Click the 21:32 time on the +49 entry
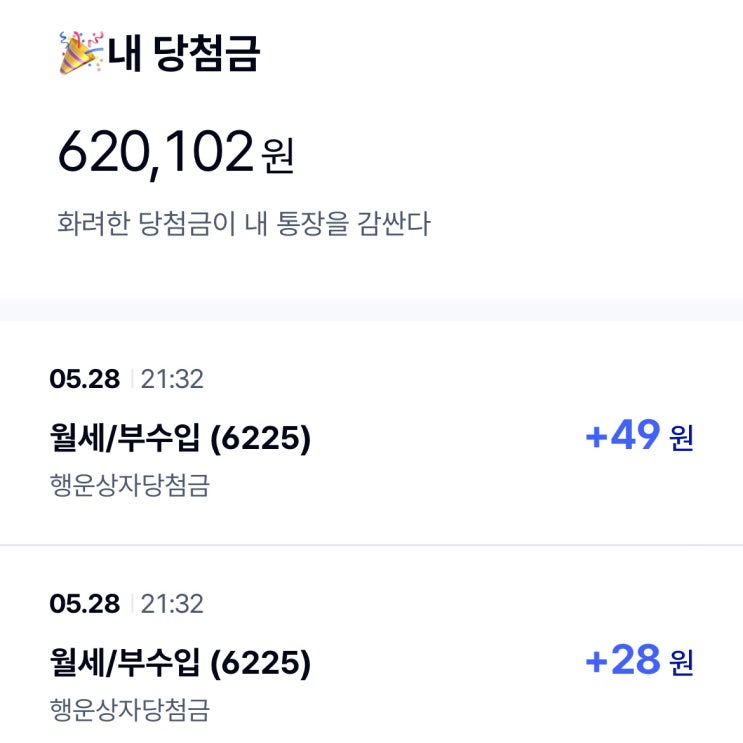The height and width of the screenshot is (743, 743). coord(172,379)
